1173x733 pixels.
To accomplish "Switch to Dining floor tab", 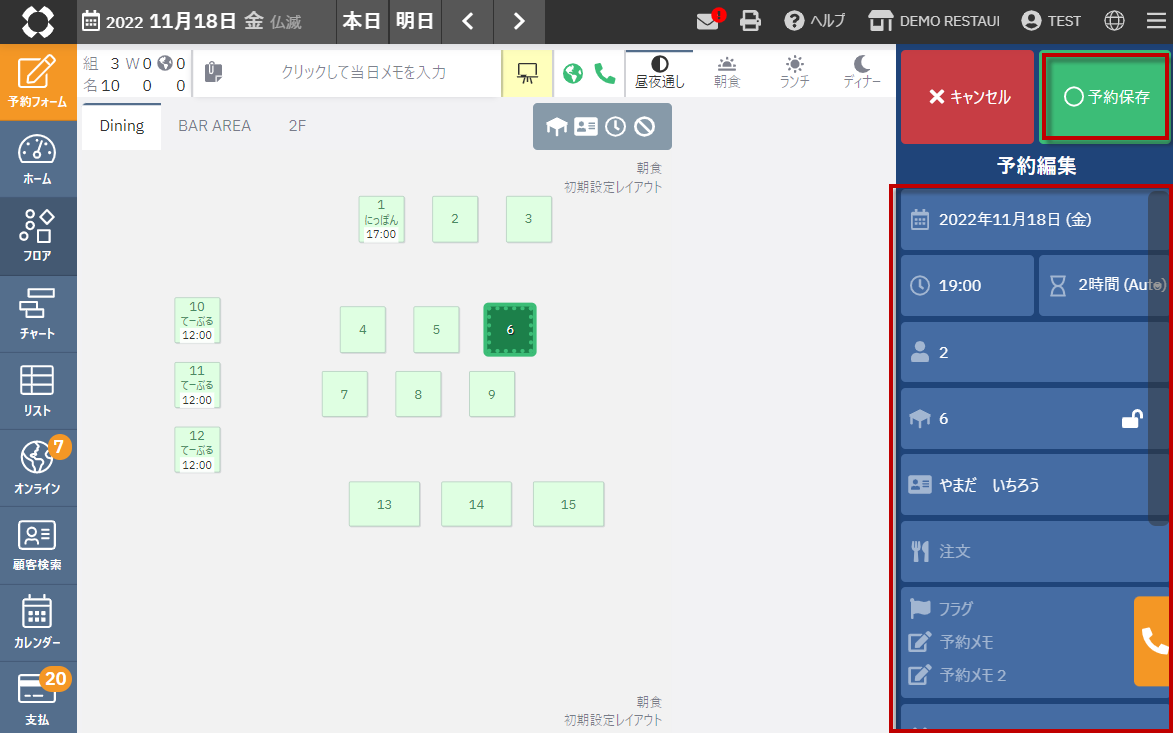I will click(x=122, y=126).
